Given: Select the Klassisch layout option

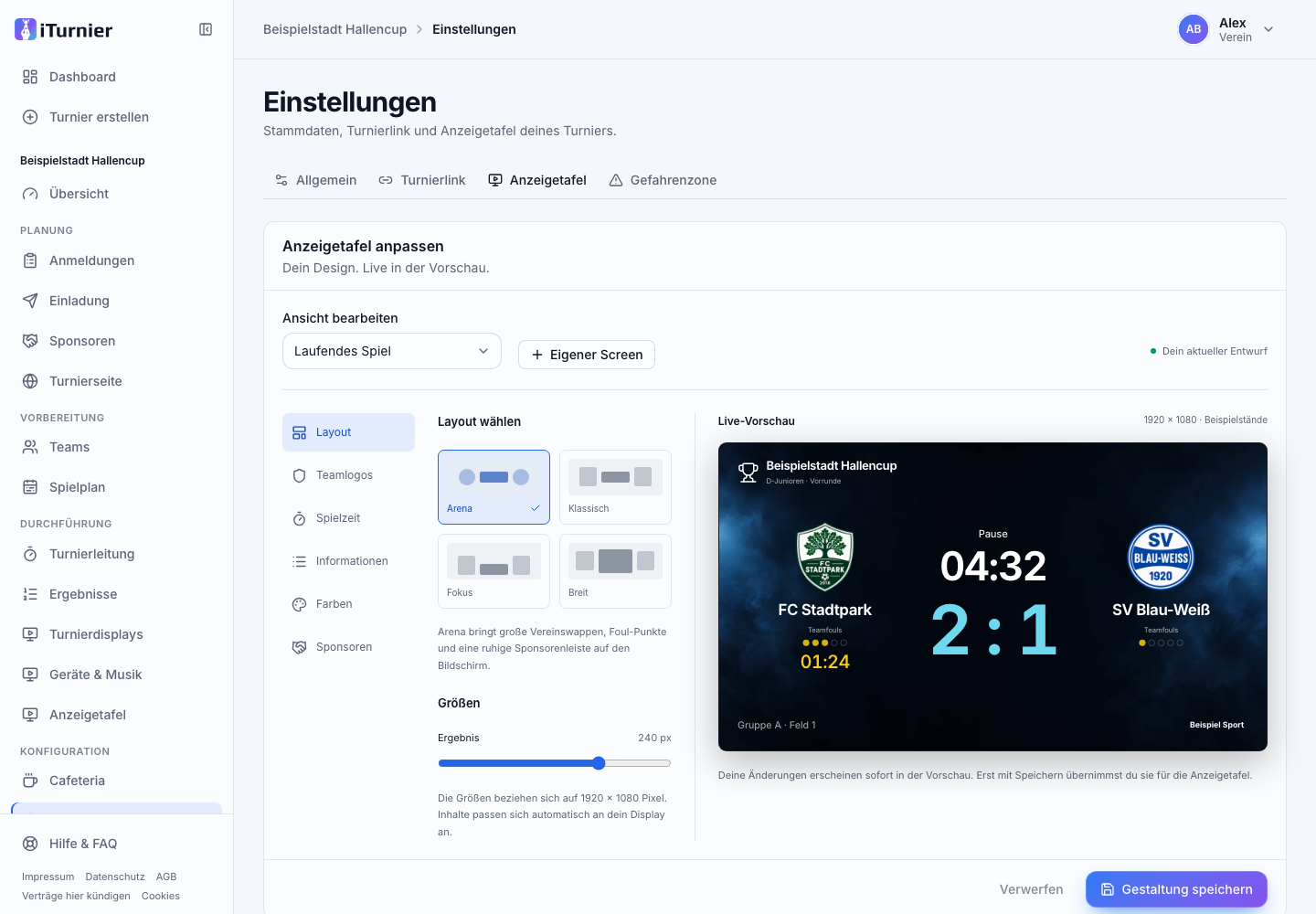Looking at the screenshot, I should [615, 487].
